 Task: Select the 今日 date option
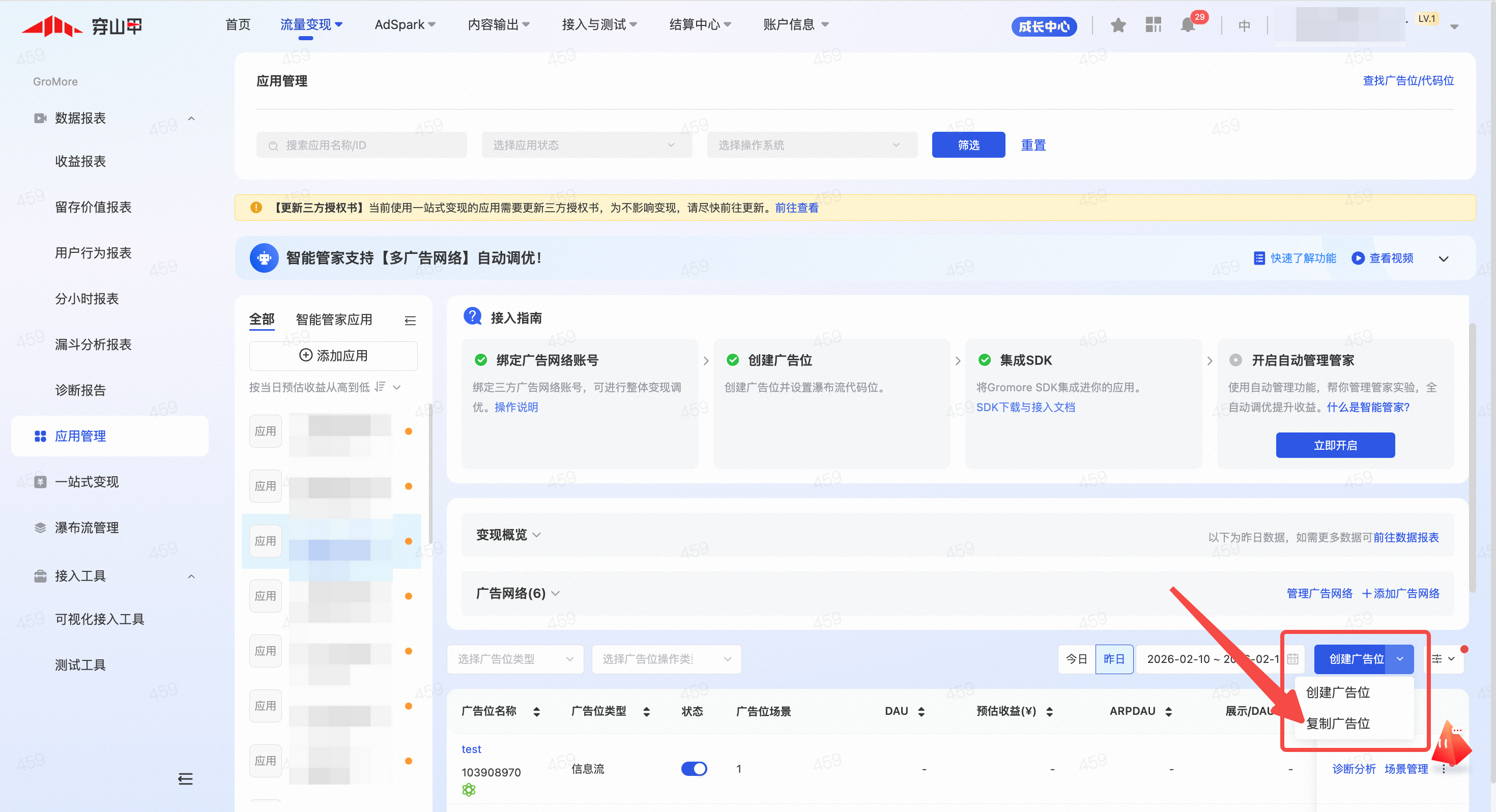(x=1076, y=659)
